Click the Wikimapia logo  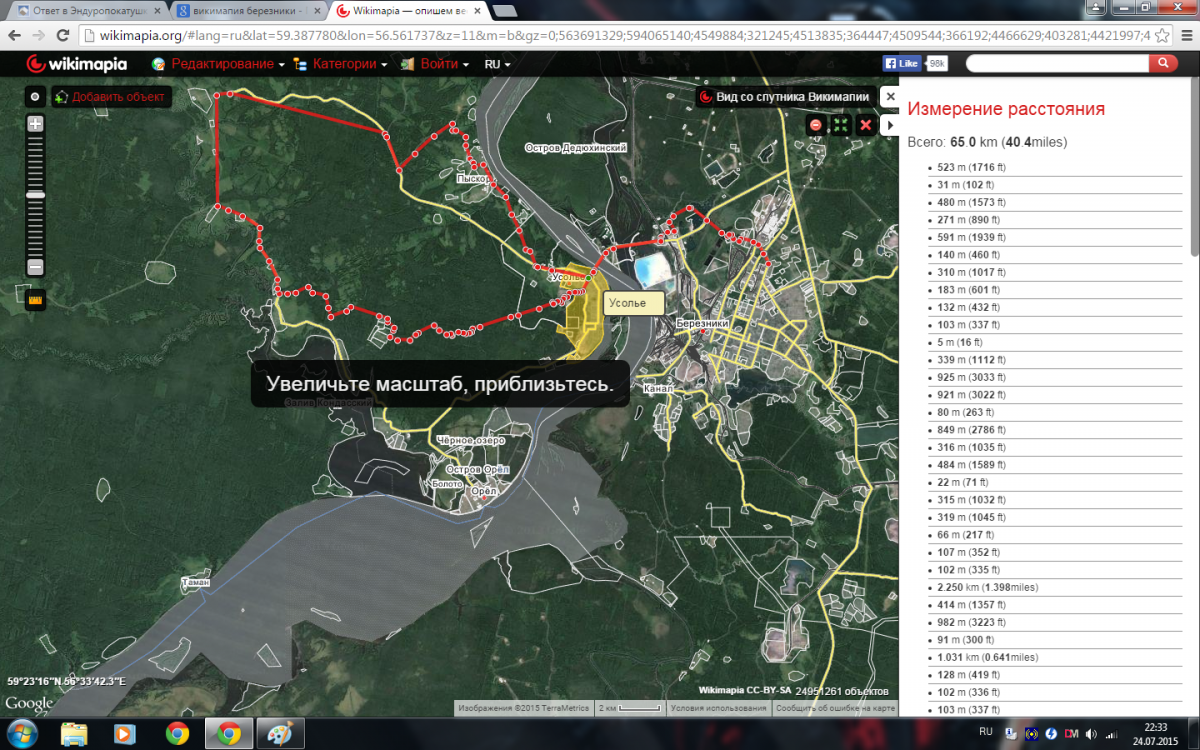coord(76,64)
